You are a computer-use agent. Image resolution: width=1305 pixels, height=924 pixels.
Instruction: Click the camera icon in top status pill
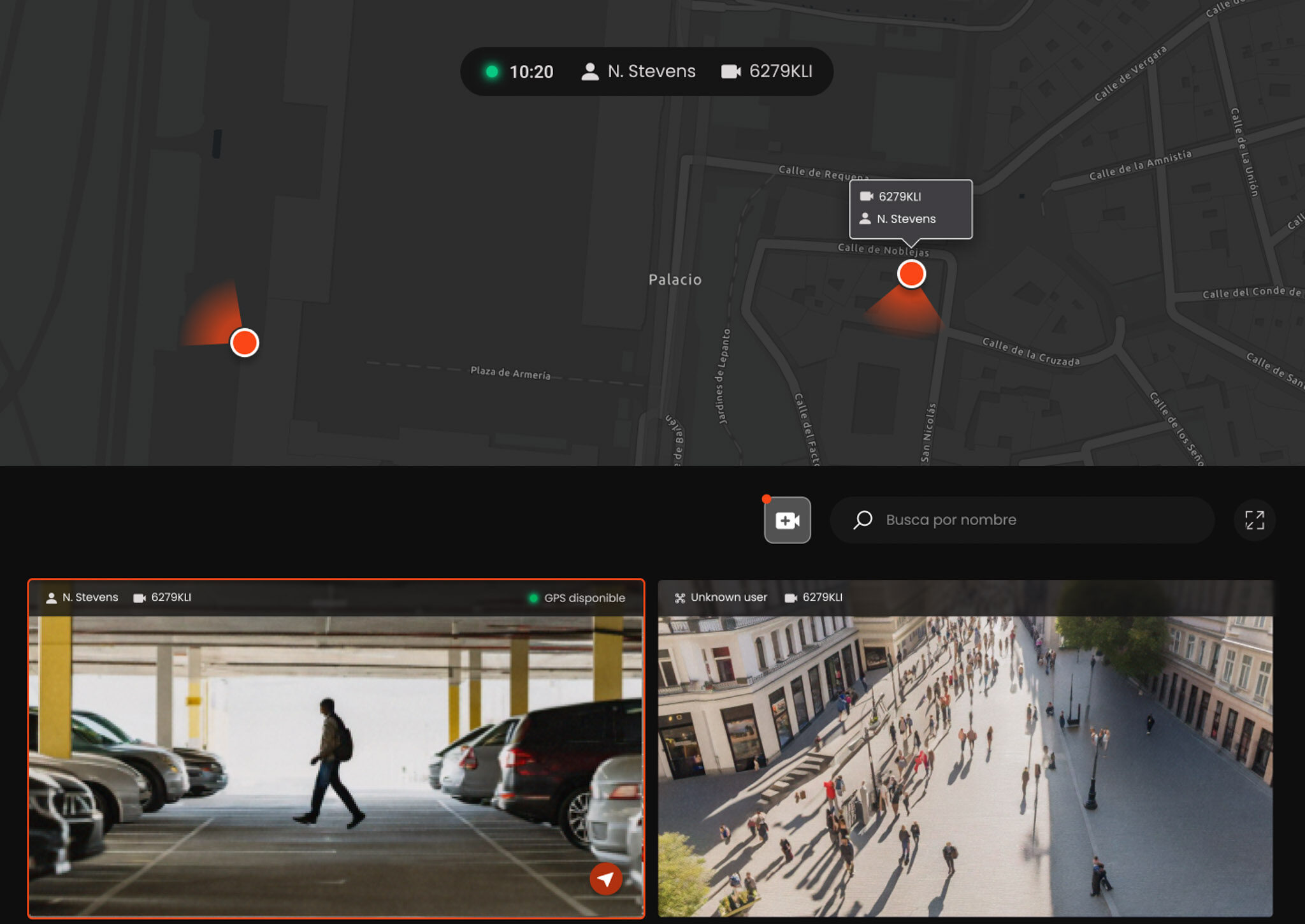[730, 71]
